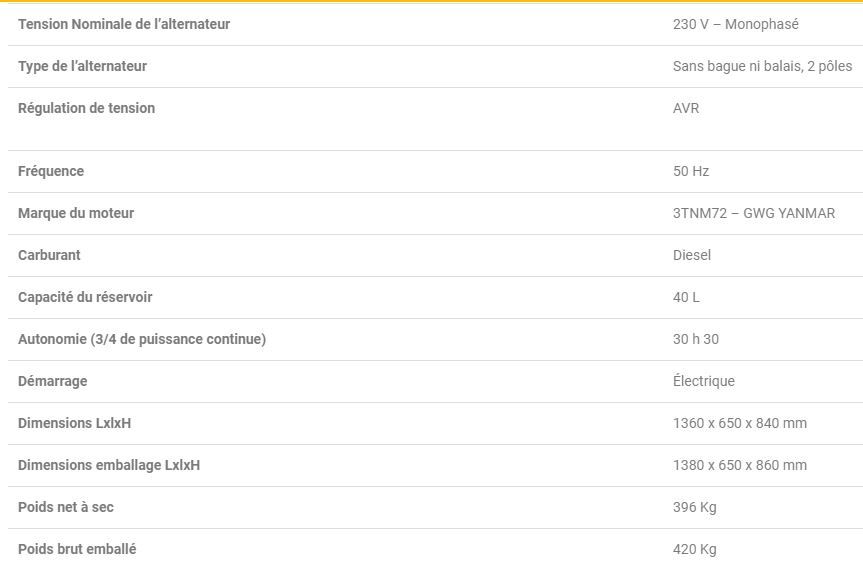The image size is (863, 569).
Task: Click the "Fréquence" row label
Action: point(51,171)
